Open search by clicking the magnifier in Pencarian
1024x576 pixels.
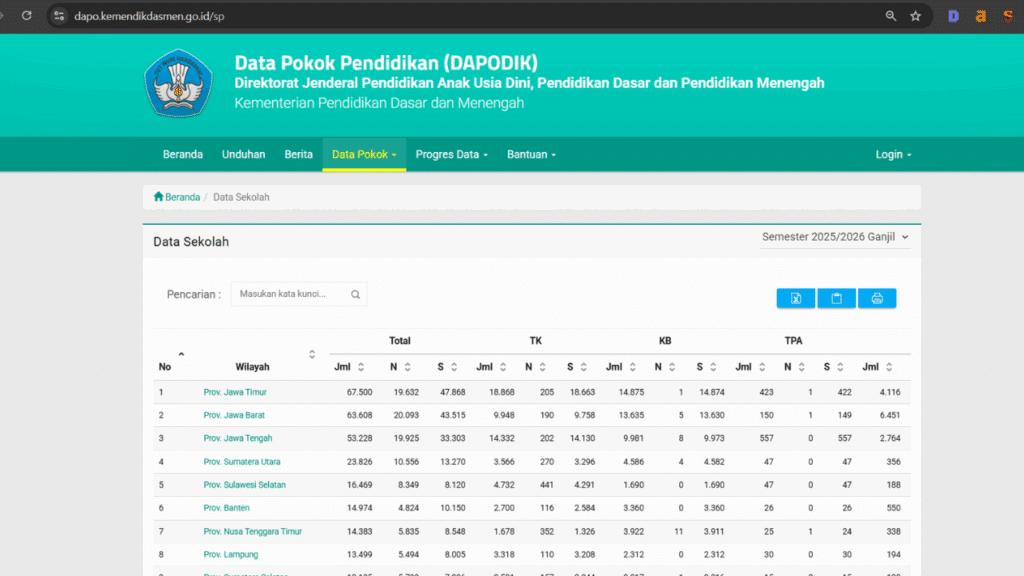coord(355,294)
